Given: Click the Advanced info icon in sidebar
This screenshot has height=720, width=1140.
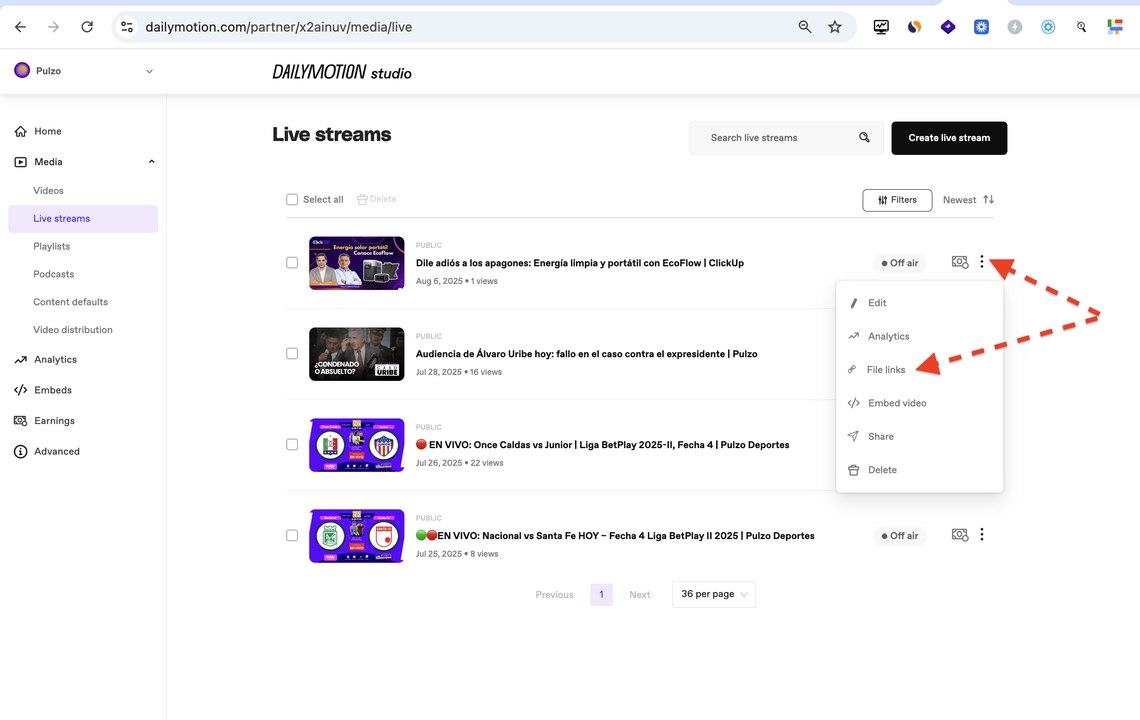Looking at the screenshot, I should tap(20, 452).
